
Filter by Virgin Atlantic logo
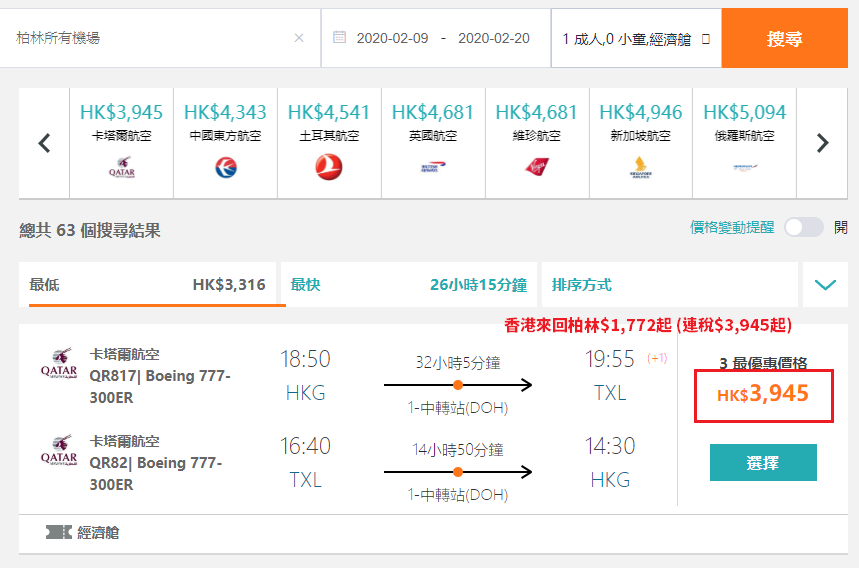pos(537,167)
